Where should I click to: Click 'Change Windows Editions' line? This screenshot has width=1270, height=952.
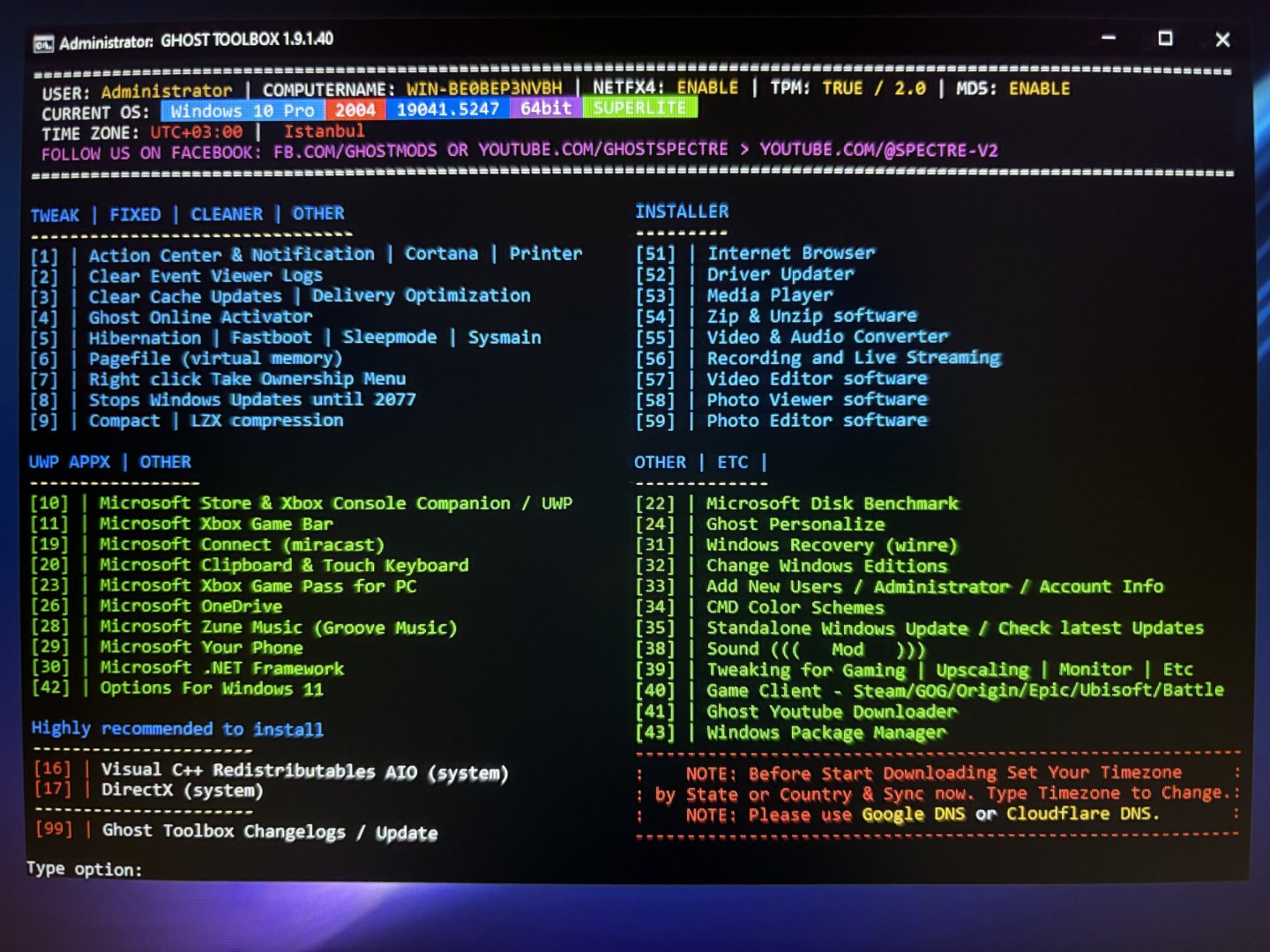827,566
